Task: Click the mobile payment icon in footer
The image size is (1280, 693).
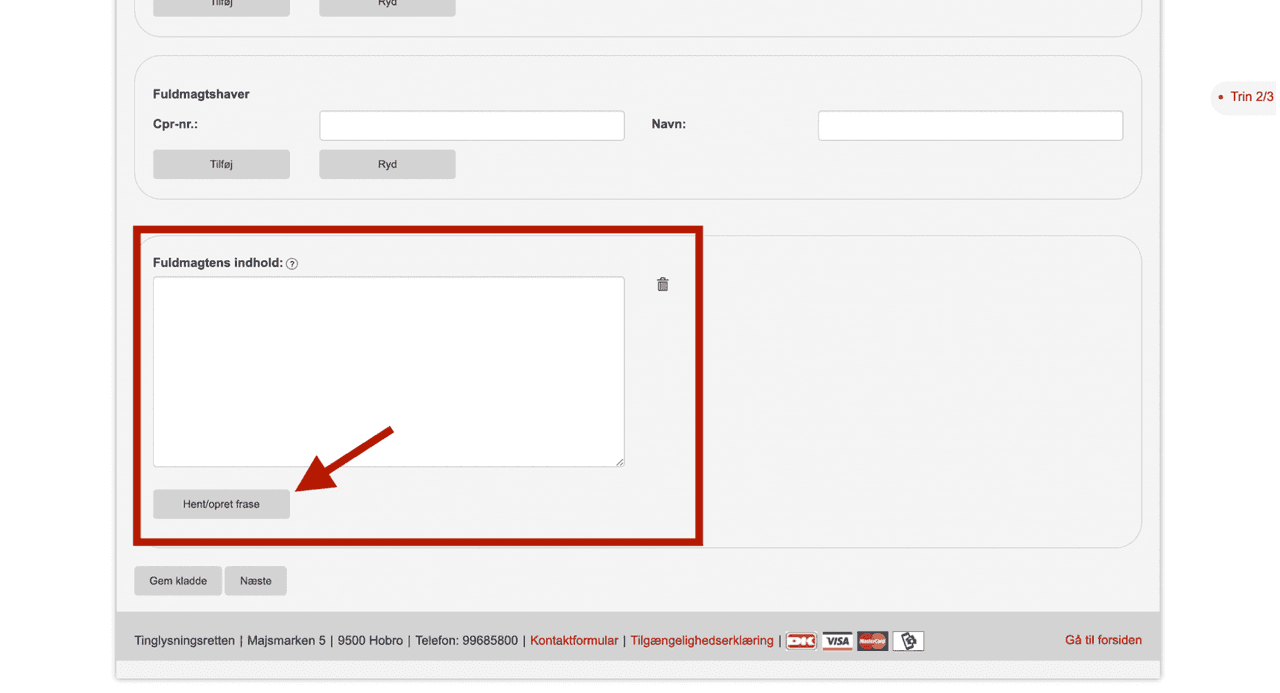Action: click(x=908, y=641)
